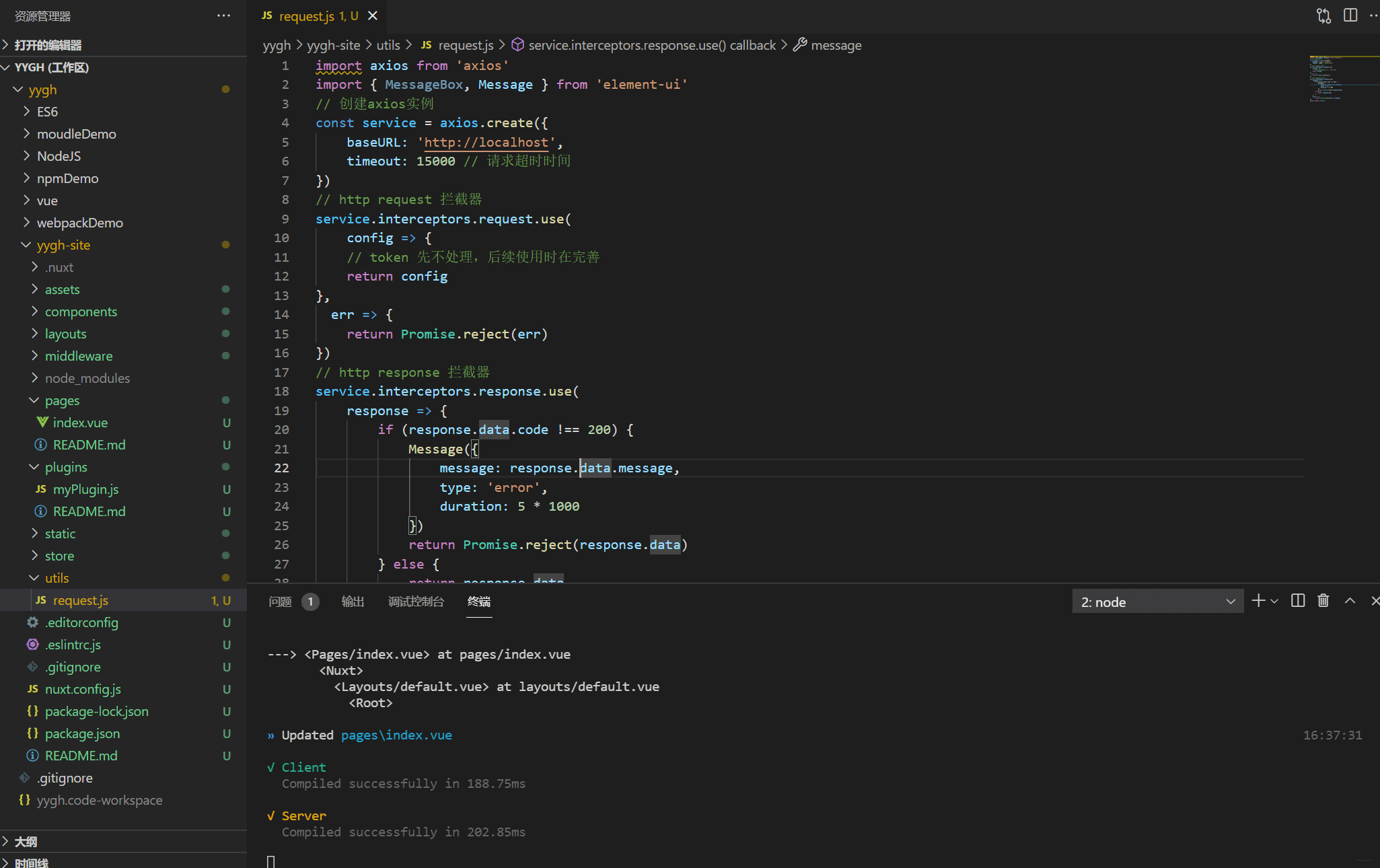This screenshot has width=1380, height=868.
Task: Expand the 时间线 timeline section
Action: coord(123,862)
